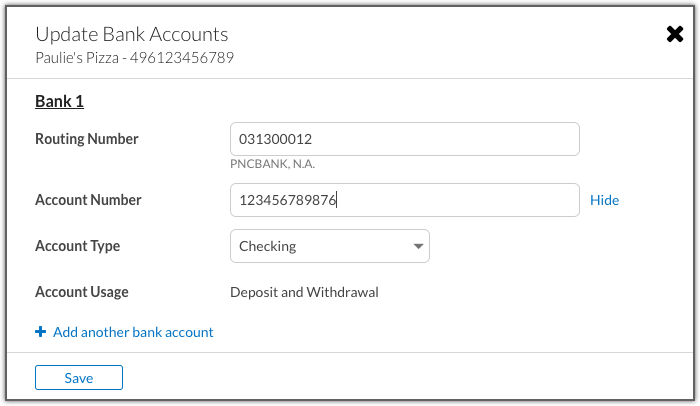The height and width of the screenshot is (406, 700).
Task: Focus the Account Number input field
Action: pyautogui.click(x=404, y=200)
